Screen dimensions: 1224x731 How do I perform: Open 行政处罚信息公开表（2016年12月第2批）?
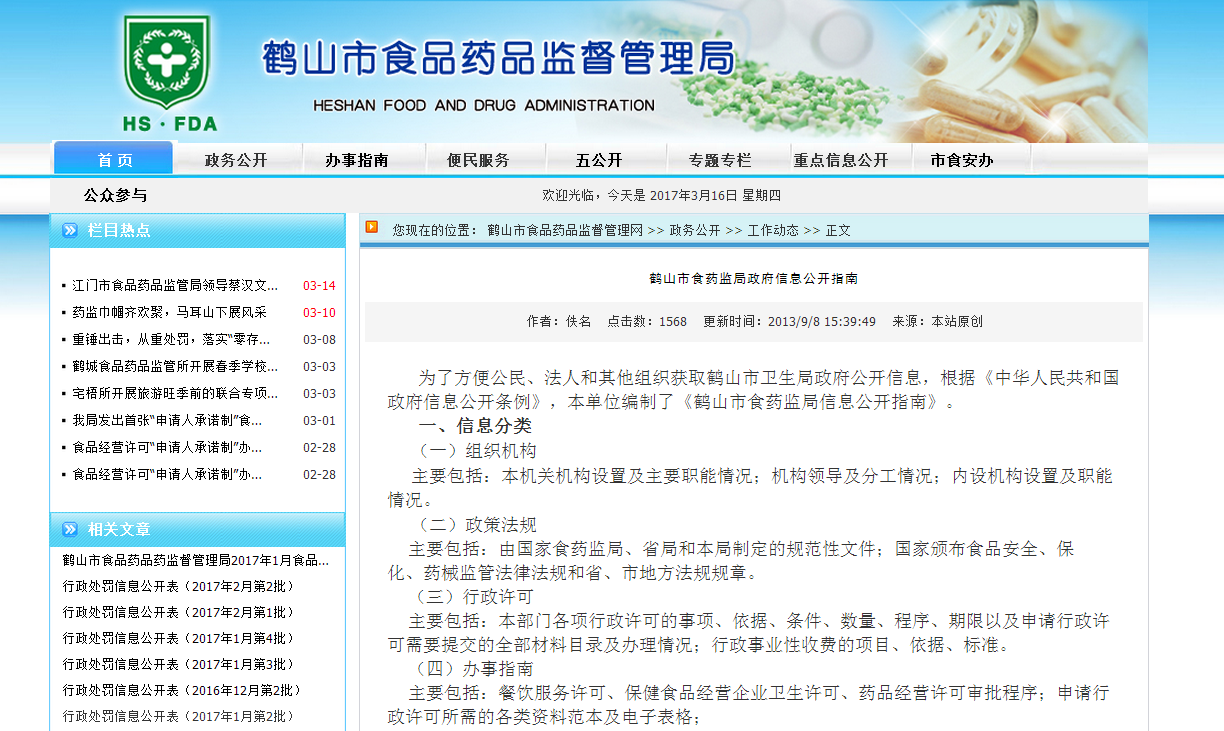(x=182, y=690)
